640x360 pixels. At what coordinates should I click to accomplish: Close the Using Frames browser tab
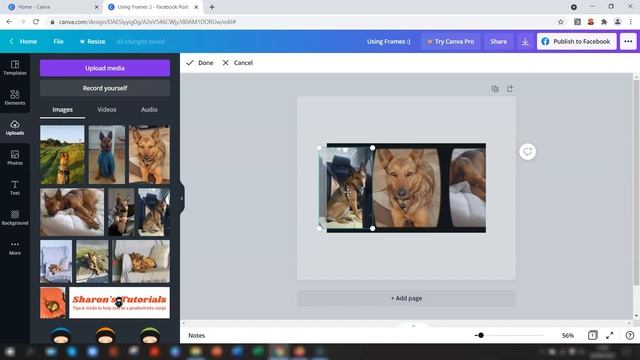(x=196, y=7)
